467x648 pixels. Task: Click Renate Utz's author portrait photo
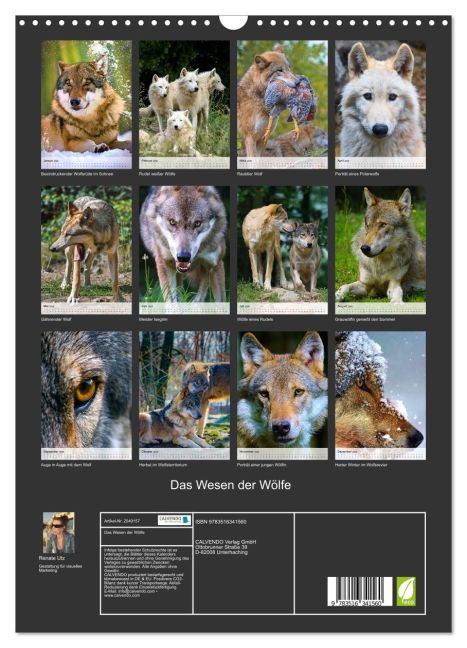[59, 533]
